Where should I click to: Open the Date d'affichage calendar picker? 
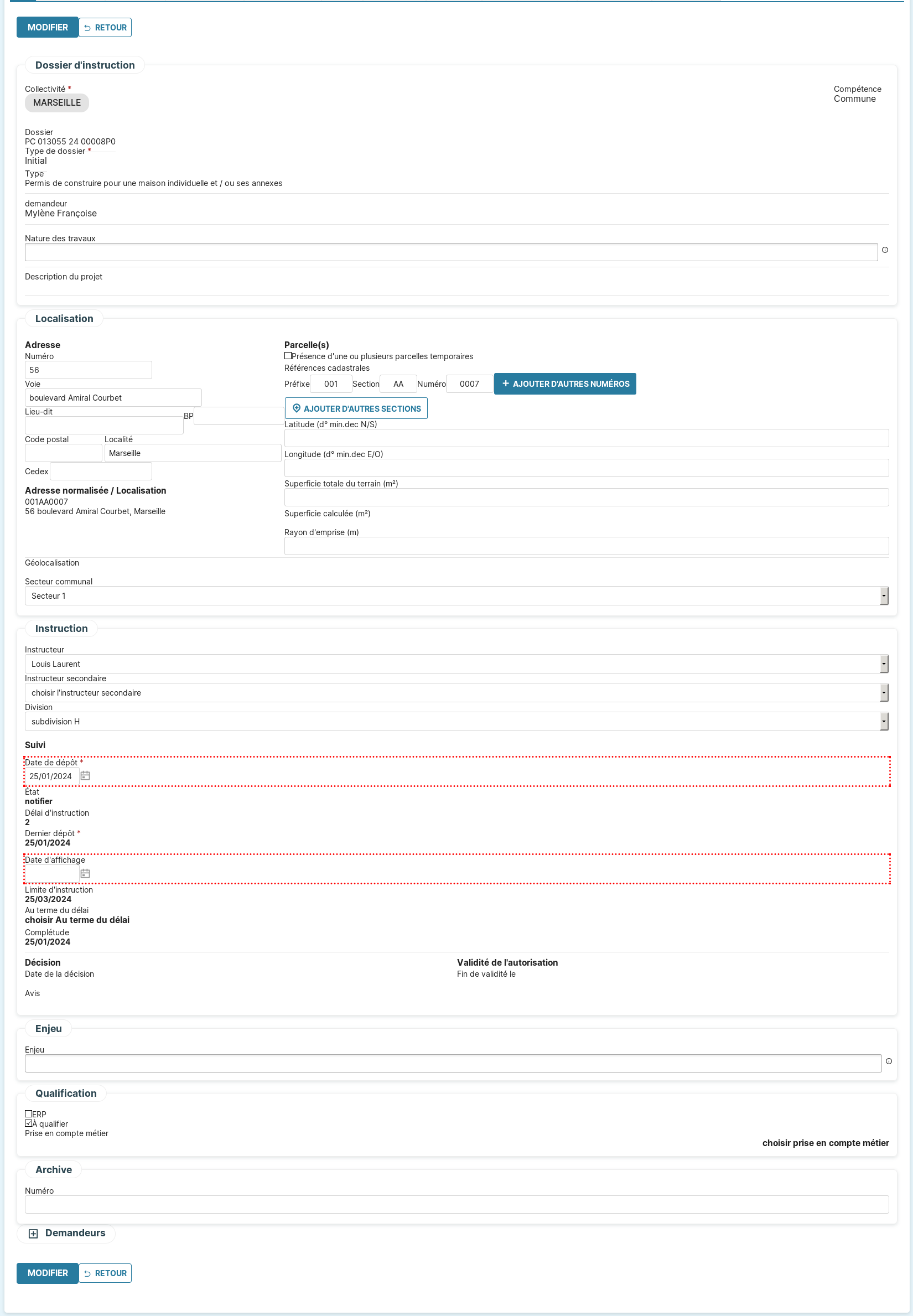[x=85, y=873]
